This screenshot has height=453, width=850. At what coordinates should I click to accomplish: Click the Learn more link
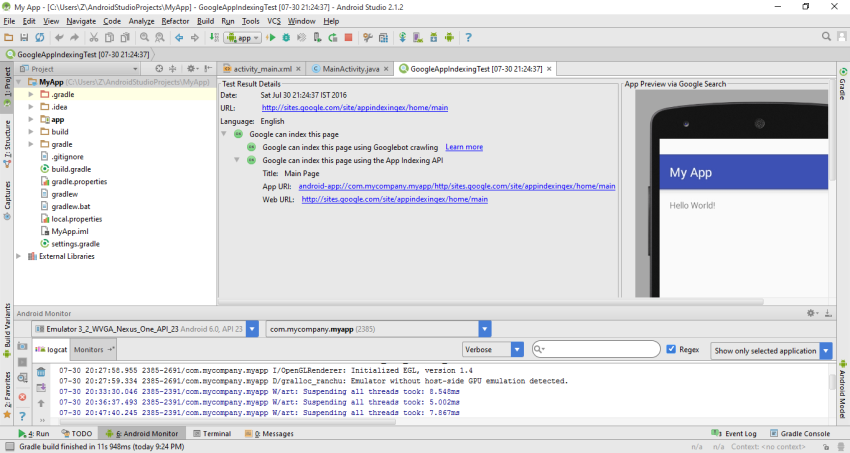point(464,147)
